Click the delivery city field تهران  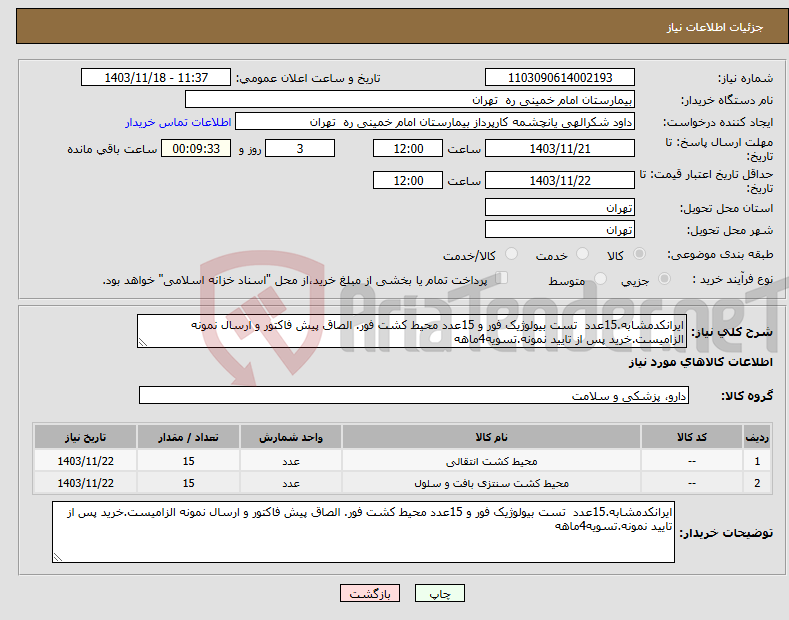click(x=560, y=229)
